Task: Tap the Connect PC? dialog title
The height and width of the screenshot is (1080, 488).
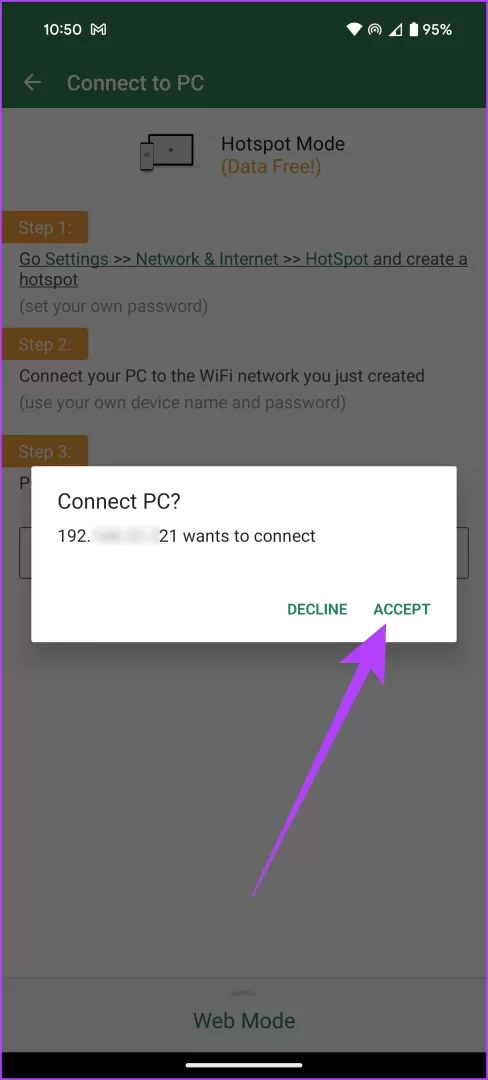Action: (x=118, y=501)
